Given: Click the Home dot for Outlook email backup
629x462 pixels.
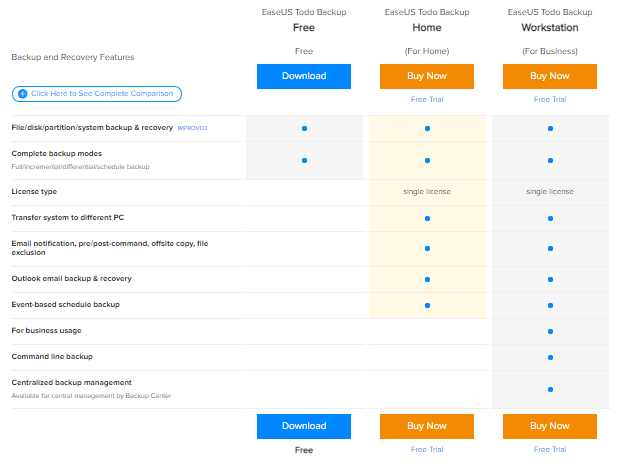Looking at the screenshot, I should pos(427,279).
